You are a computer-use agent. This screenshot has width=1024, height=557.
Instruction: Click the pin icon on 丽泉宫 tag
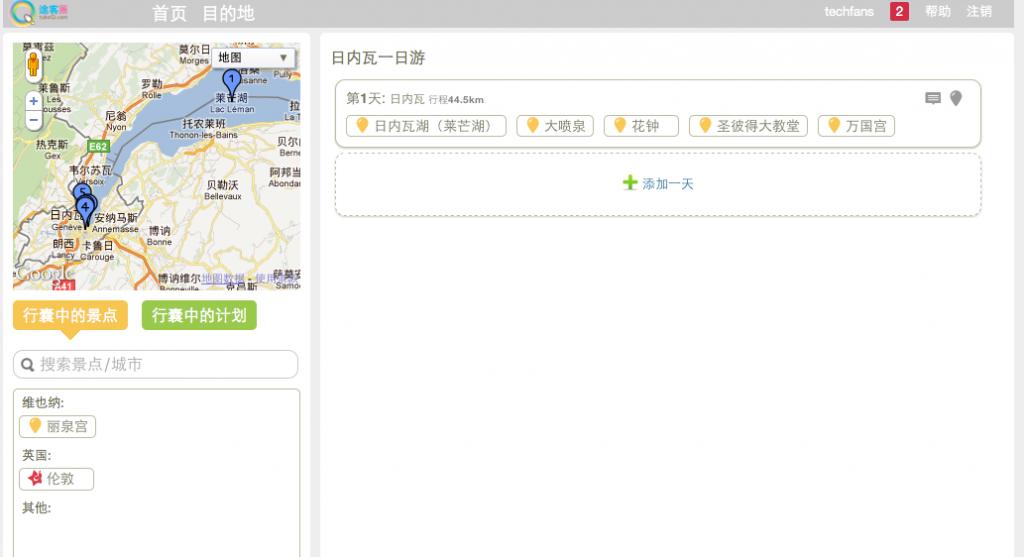click(35, 426)
